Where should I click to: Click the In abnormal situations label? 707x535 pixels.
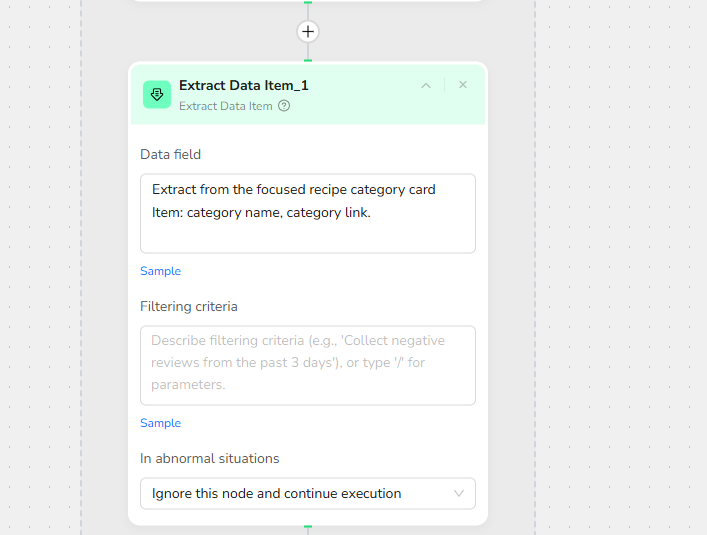tap(209, 459)
